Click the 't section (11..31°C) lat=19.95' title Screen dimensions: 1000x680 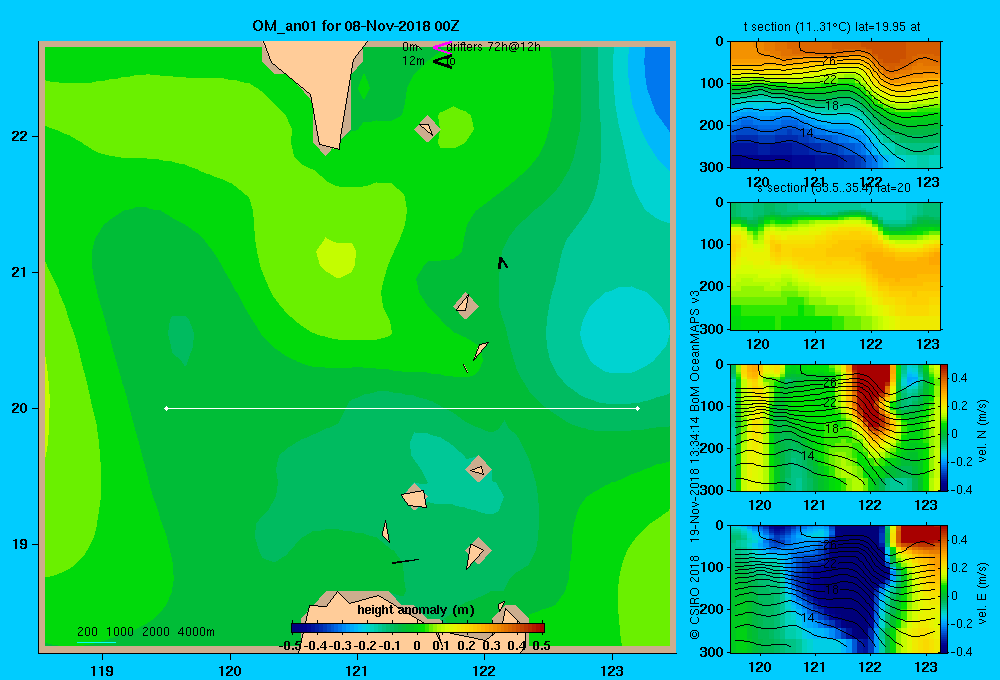[832, 27]
